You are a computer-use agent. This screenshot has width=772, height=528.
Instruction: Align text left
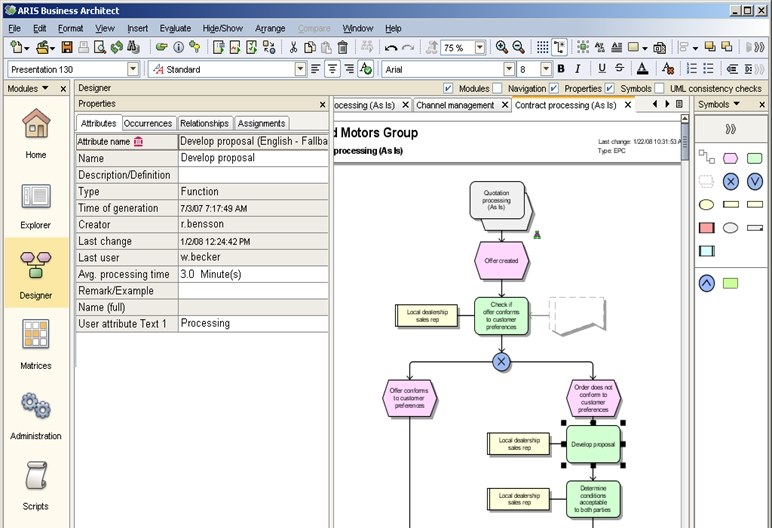[316, 69]
